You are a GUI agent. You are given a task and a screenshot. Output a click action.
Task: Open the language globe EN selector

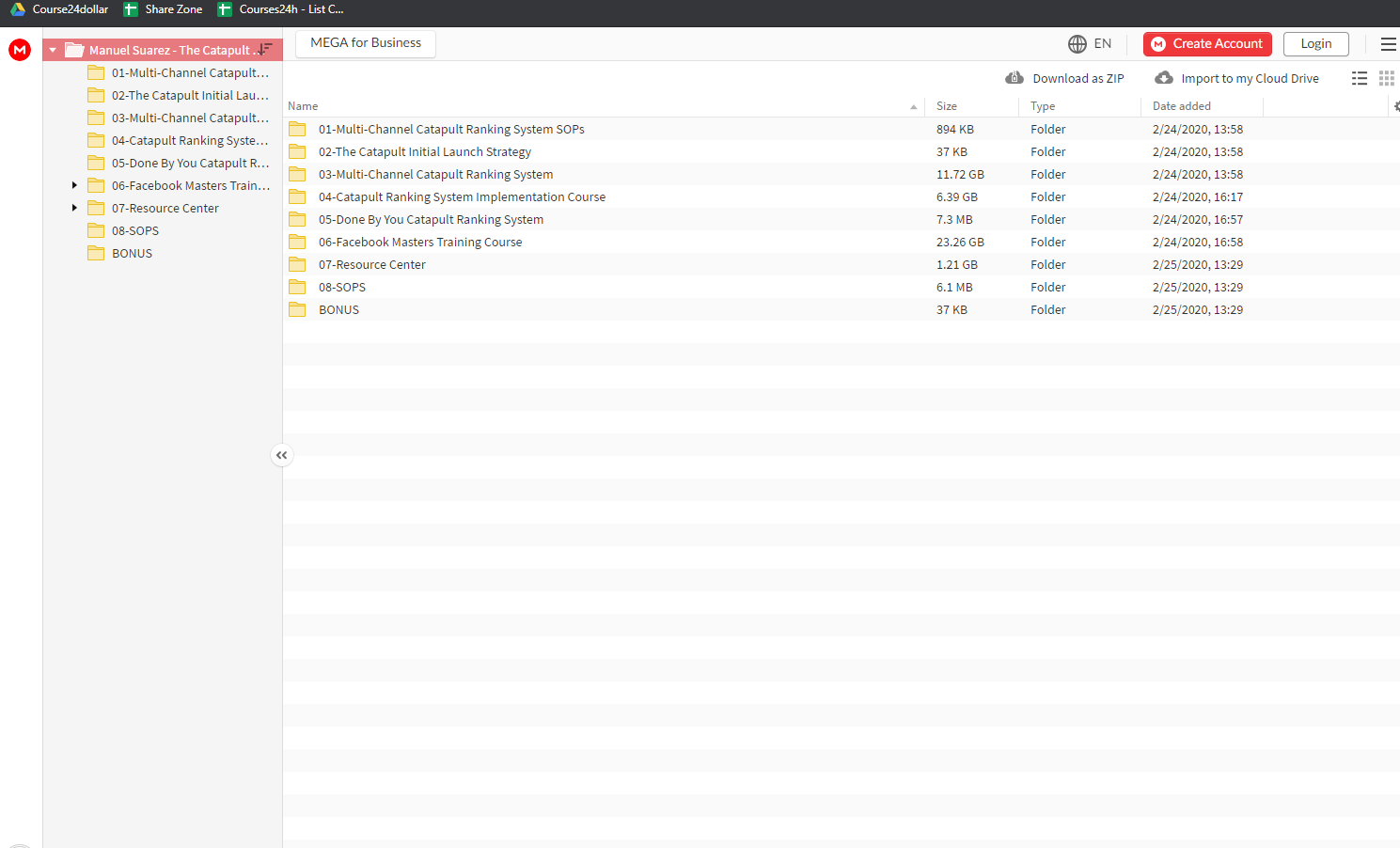pos(1090,44)
